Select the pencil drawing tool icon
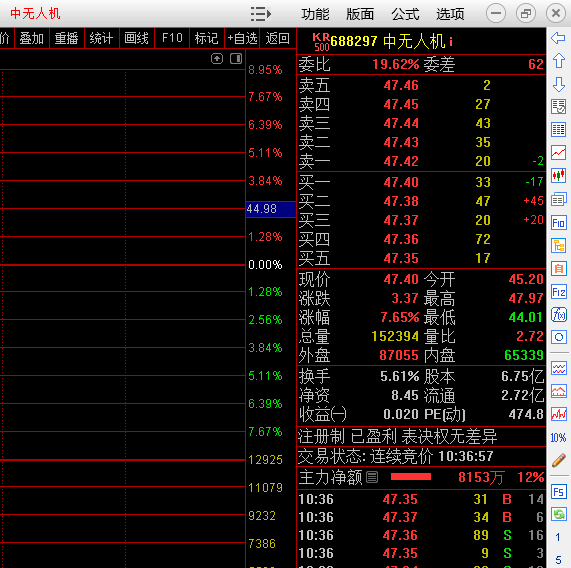Viewport: 571px width, 568px height. click(x=559, y=460)
